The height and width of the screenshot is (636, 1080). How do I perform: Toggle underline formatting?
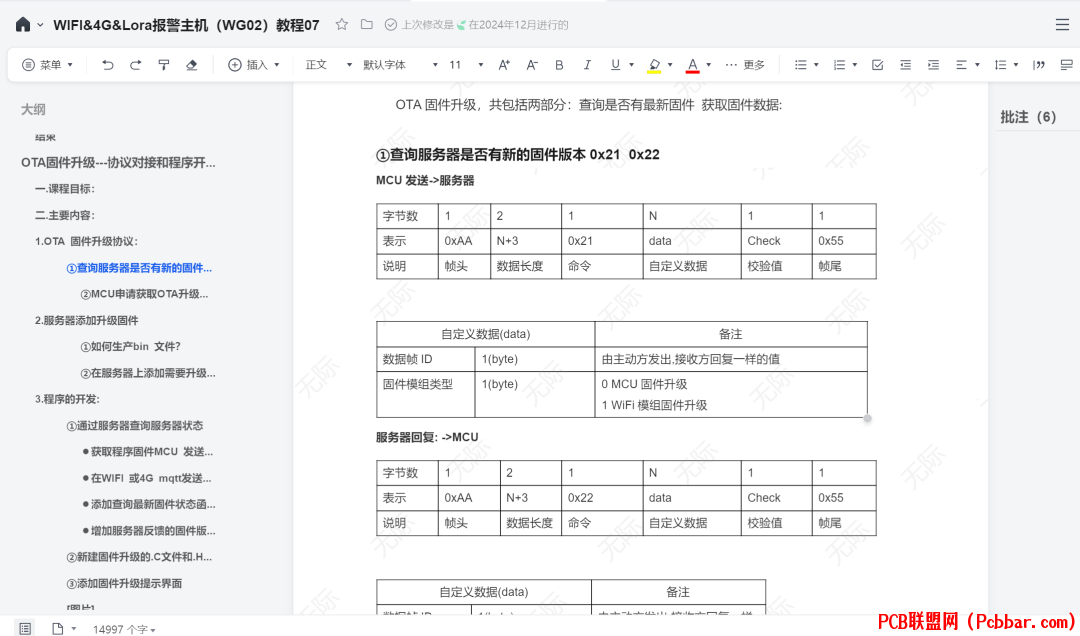pos(615,65)
